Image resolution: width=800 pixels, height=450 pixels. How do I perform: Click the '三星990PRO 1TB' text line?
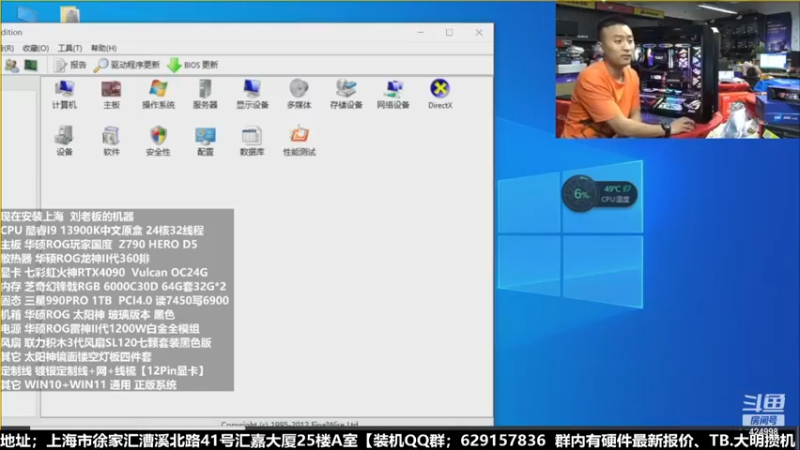point(115,301)
